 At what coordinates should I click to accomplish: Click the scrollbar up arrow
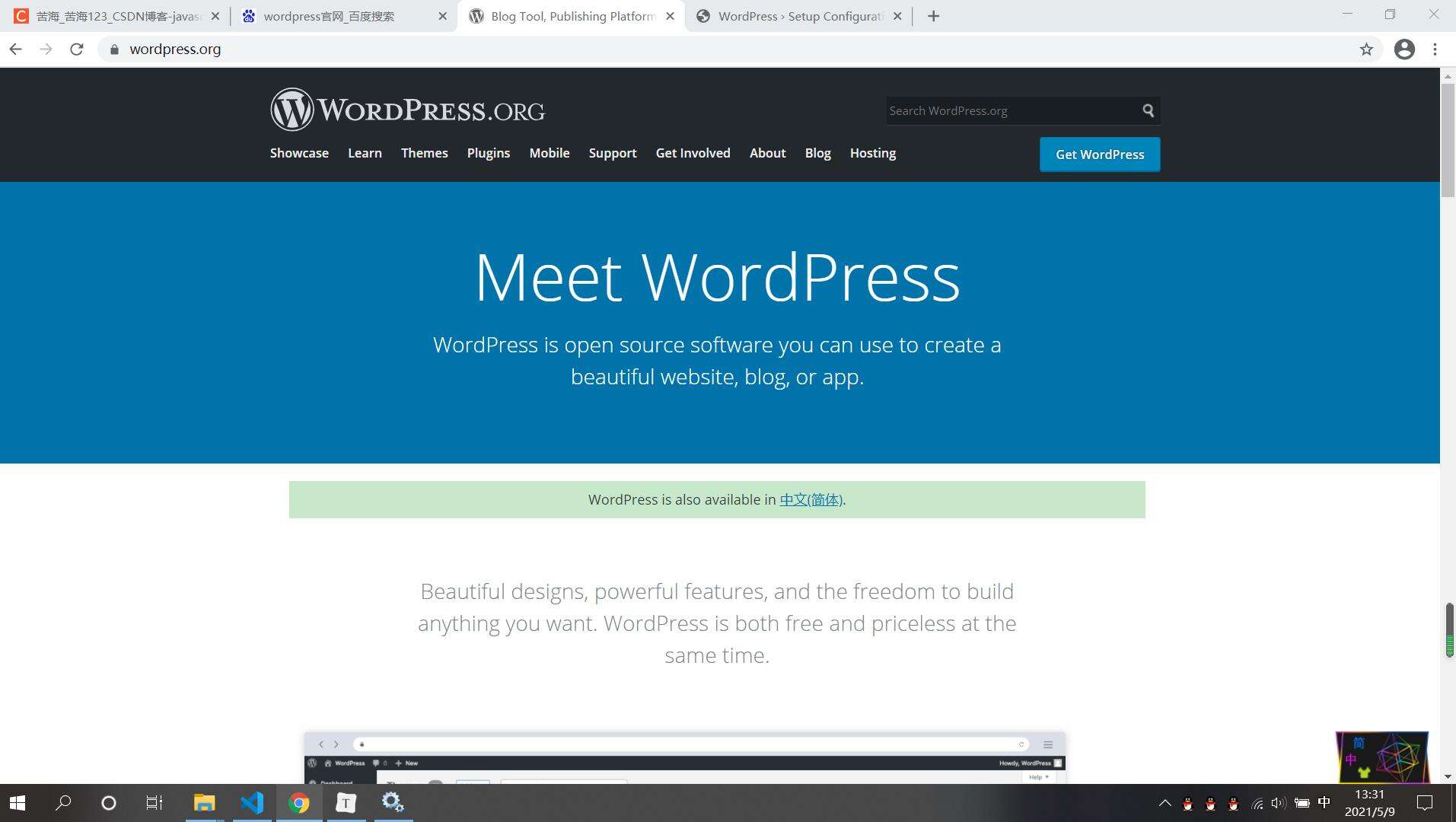click(1448, 75)
